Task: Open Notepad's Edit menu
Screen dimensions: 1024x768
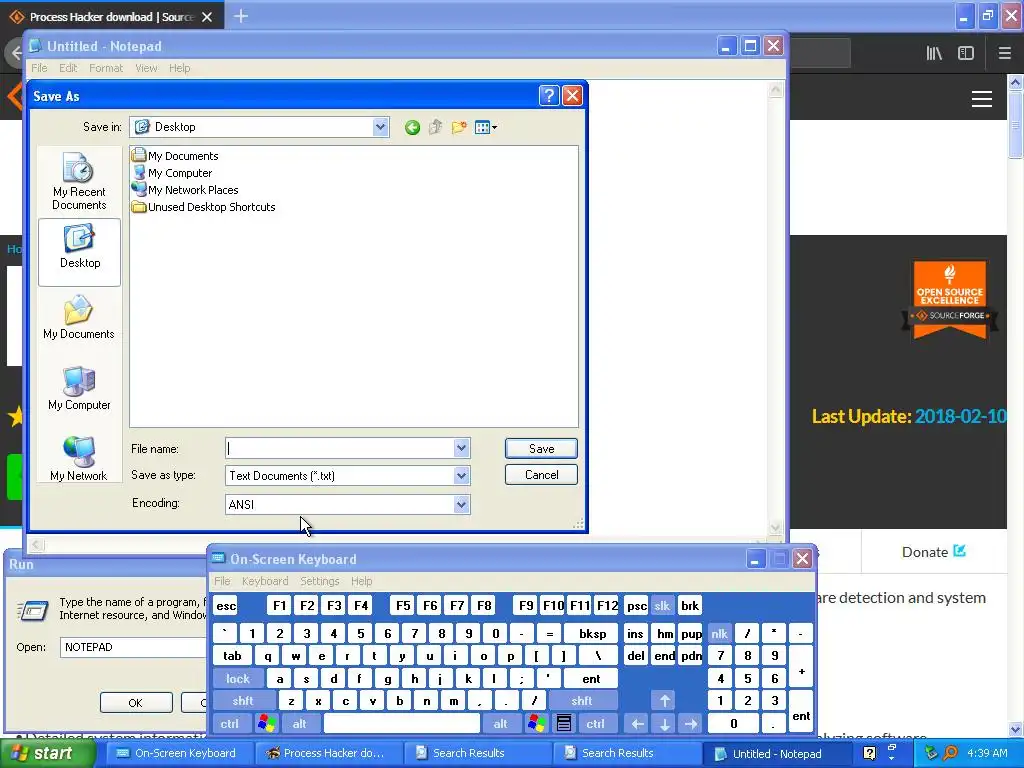Action: point(68,68)
